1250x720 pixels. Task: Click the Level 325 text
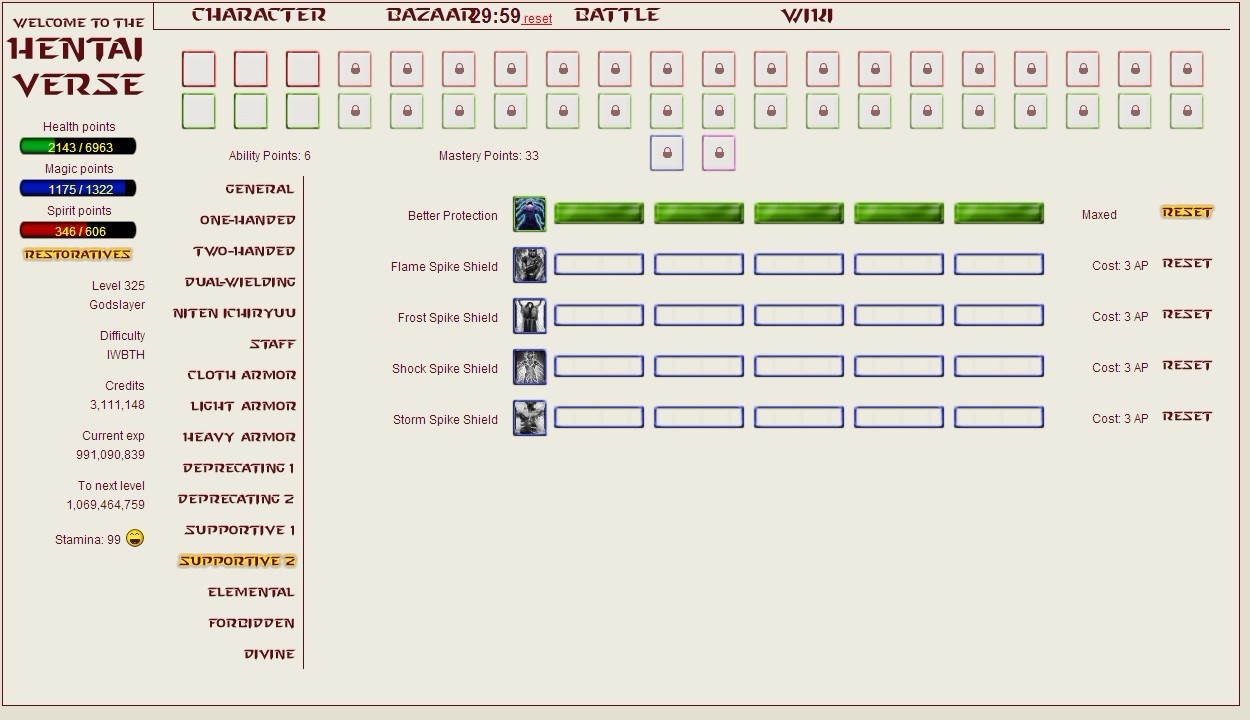click(x=118, y=286)
